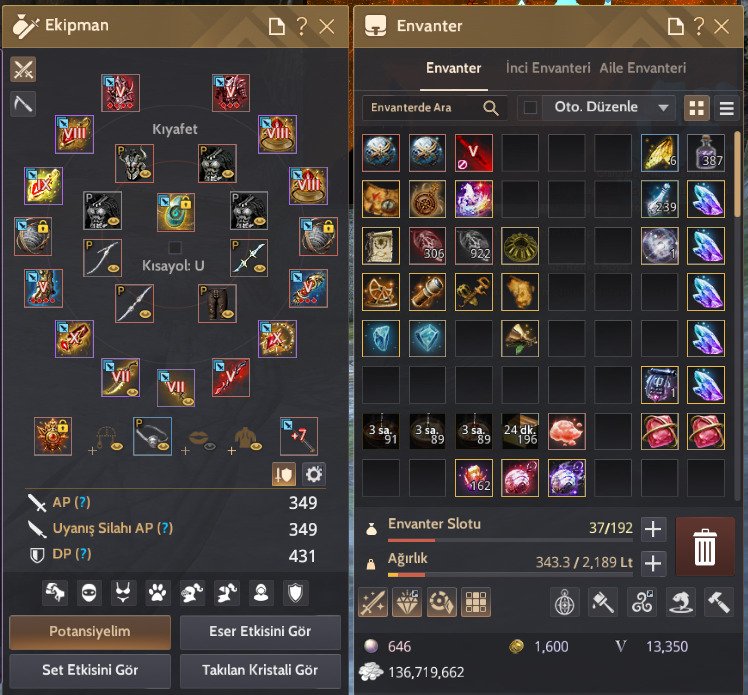Click Takılan Kristali Gör button
The width and height of the screenshot is (748, 695).
pos(260,670)
